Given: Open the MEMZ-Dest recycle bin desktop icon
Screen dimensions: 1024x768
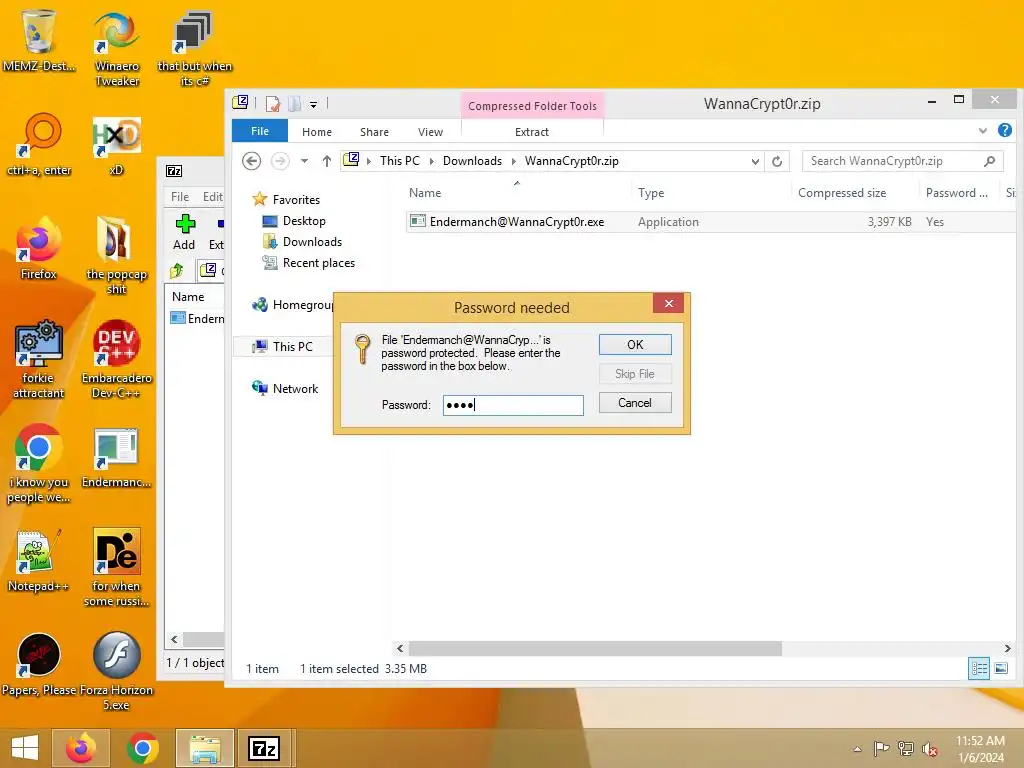Looking at the screenshot, I should (x=39, y=40).
